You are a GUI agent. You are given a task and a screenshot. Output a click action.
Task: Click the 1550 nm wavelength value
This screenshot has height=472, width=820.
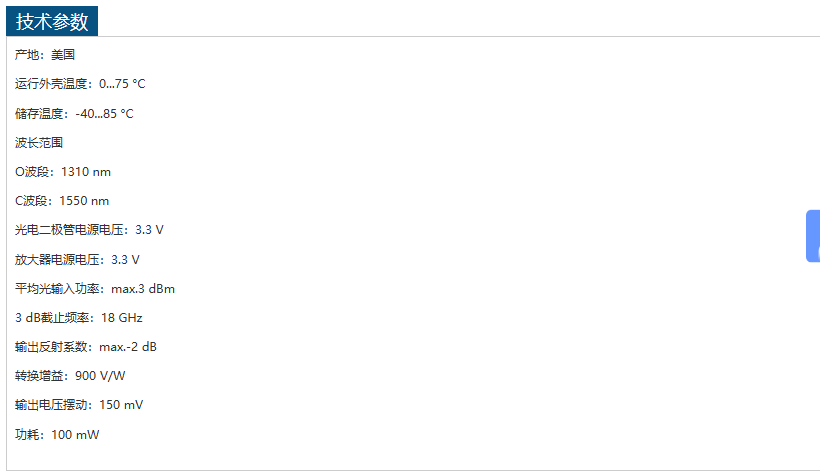click(84, 201)
